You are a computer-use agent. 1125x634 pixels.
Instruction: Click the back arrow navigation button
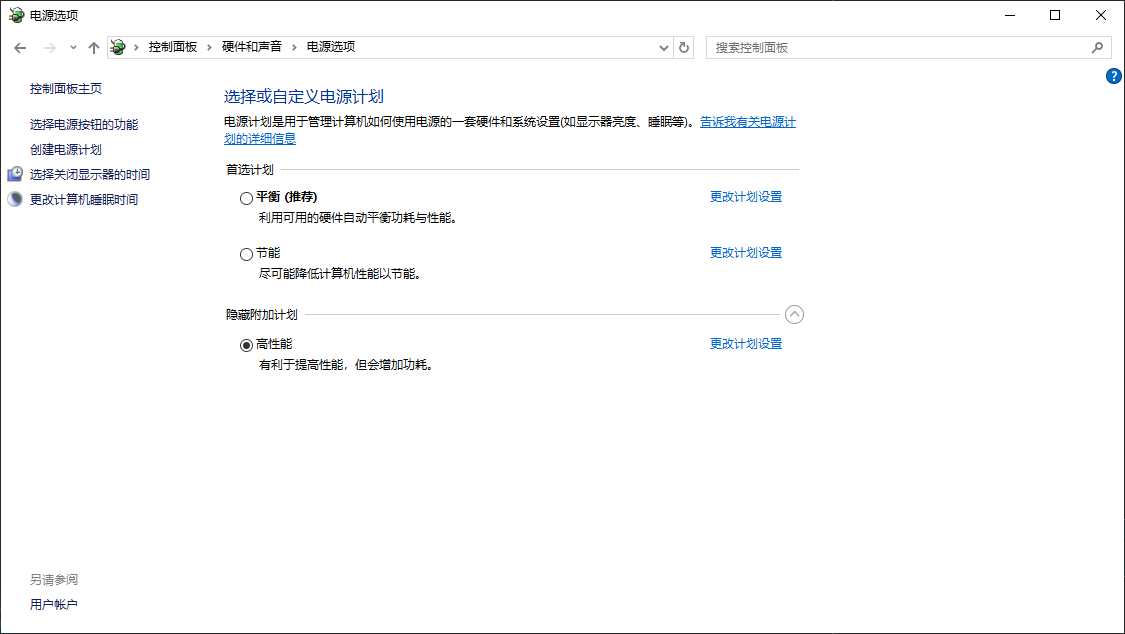click(x=20, y=47)
